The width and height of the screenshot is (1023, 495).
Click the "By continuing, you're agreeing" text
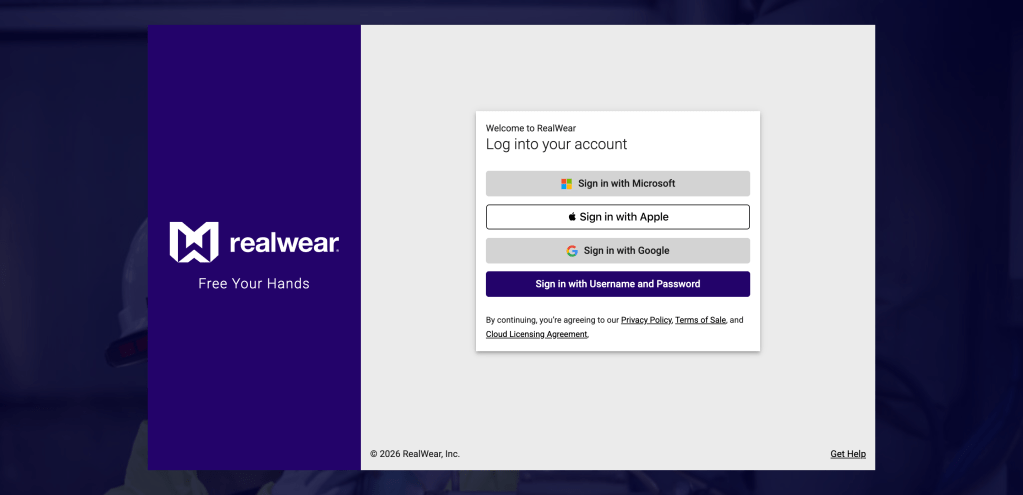point(551,320)
